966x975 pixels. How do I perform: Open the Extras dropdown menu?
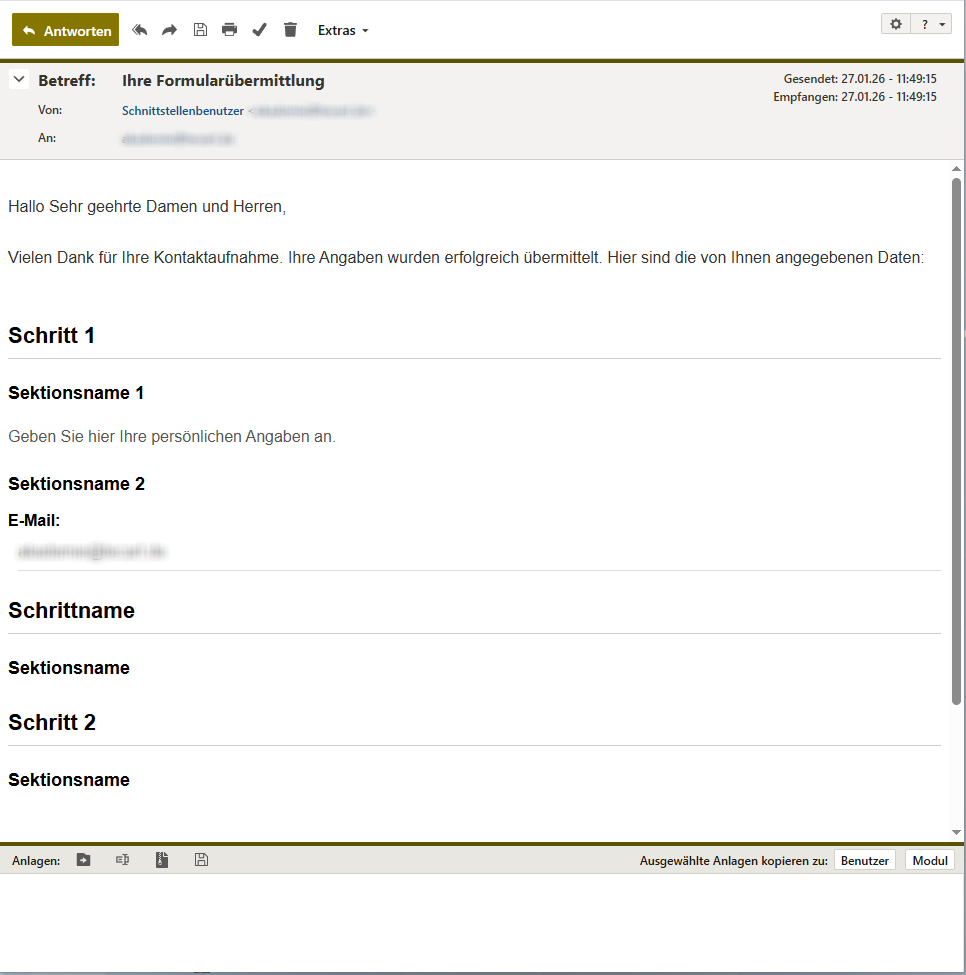tap(343, 30)
